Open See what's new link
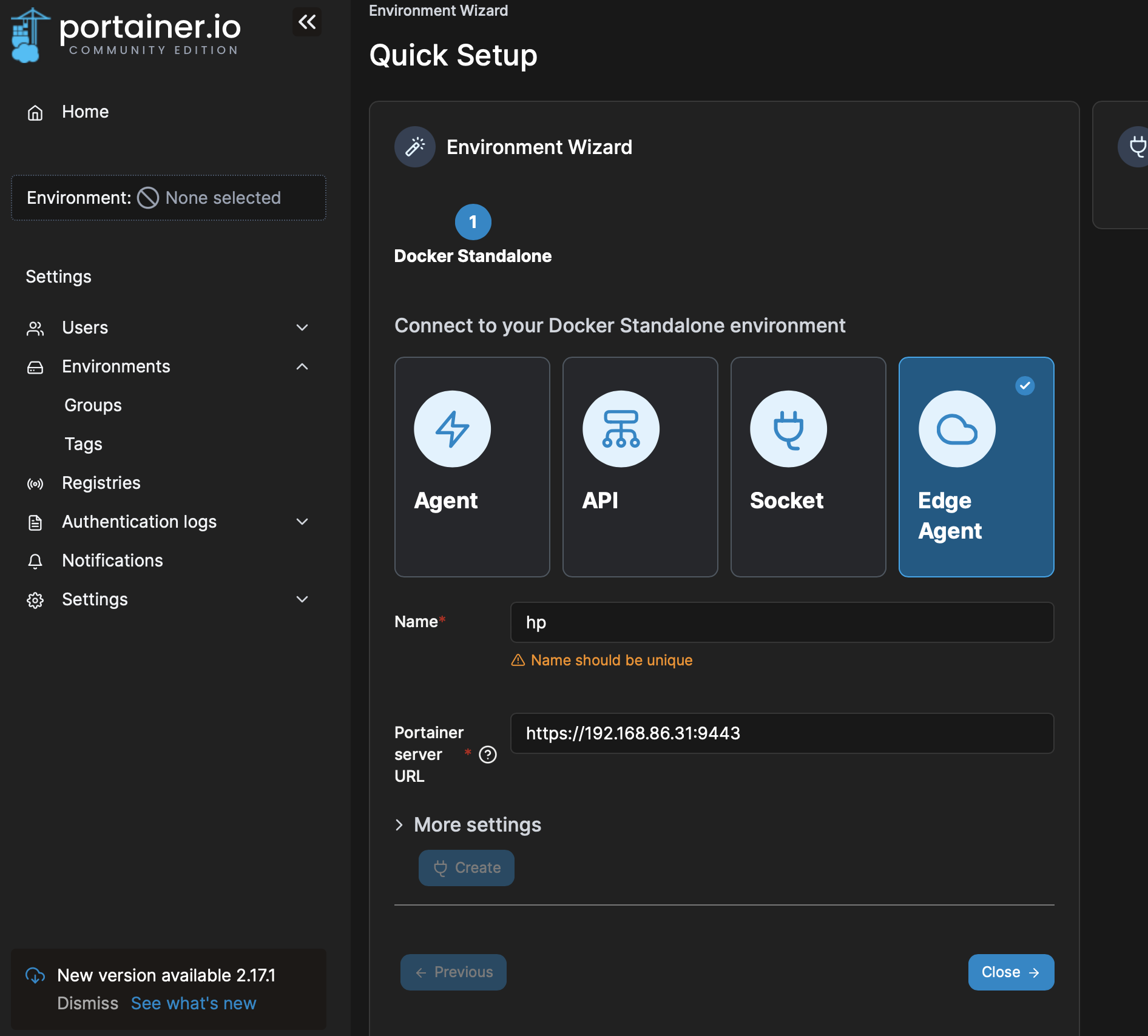 pyautogui.click(x=194, y=1003)
